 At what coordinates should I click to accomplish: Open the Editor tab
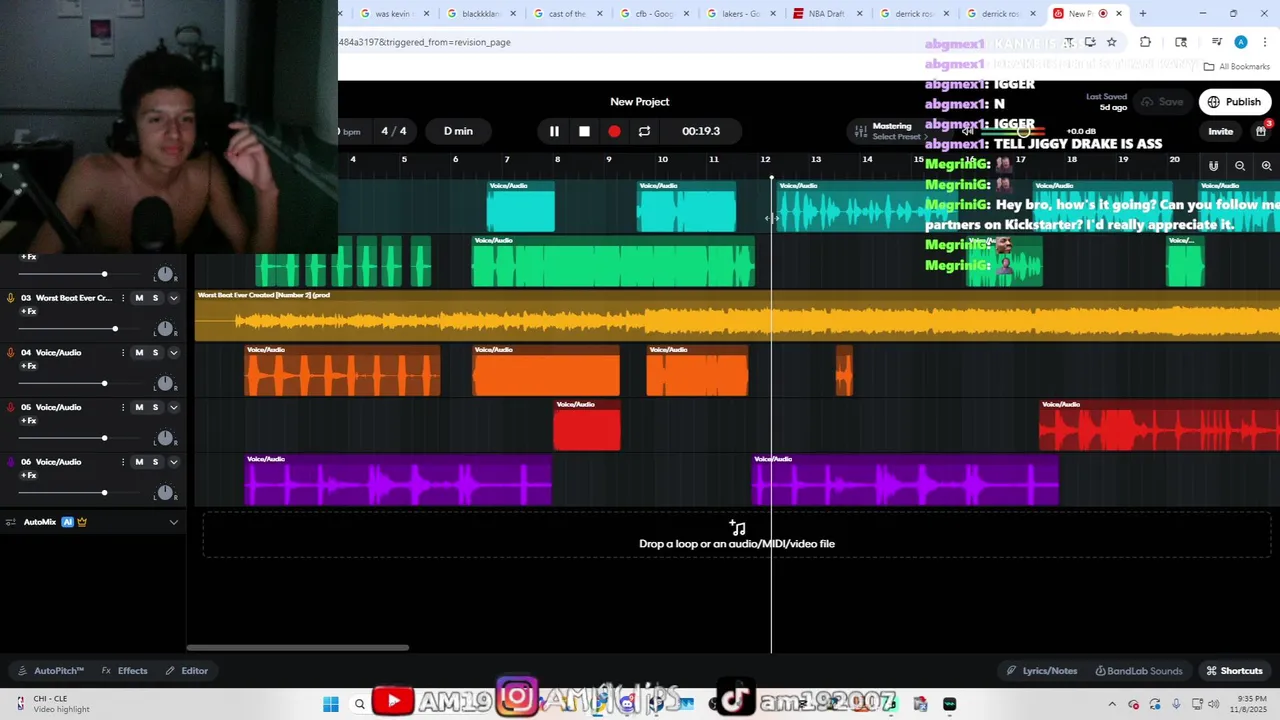(186, 671)
